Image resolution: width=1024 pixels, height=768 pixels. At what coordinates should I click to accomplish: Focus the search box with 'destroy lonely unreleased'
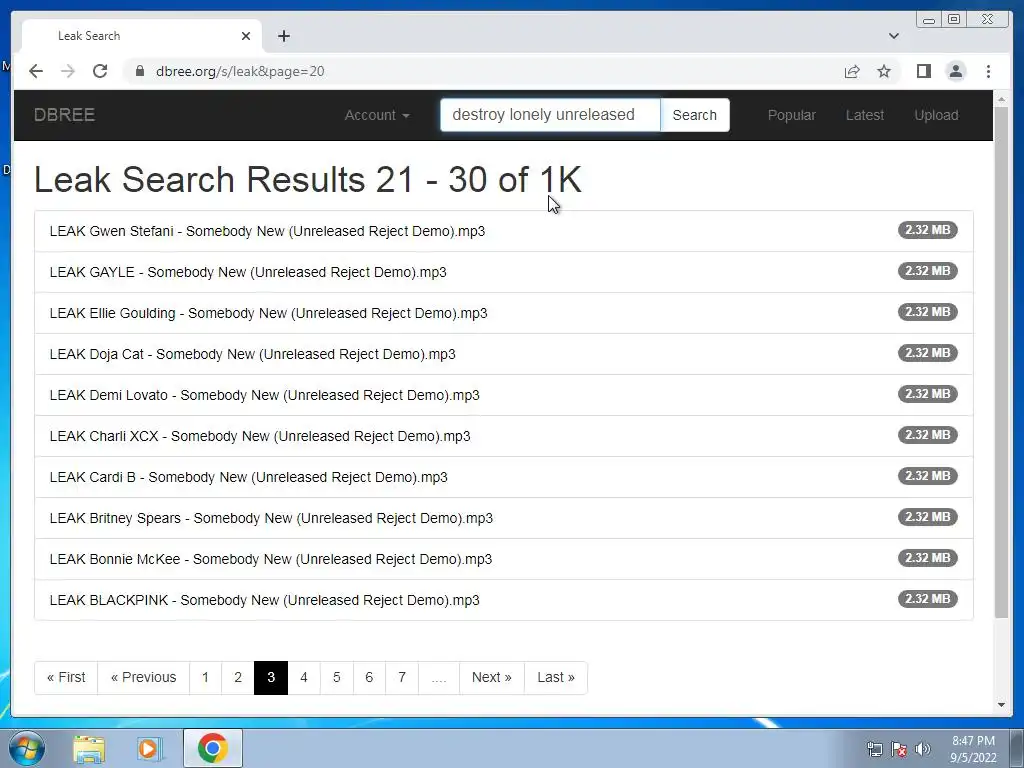[x=550, y=115]
